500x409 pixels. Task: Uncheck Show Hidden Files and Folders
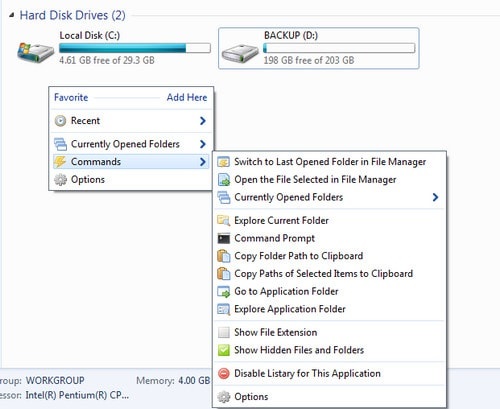(224, 350)
